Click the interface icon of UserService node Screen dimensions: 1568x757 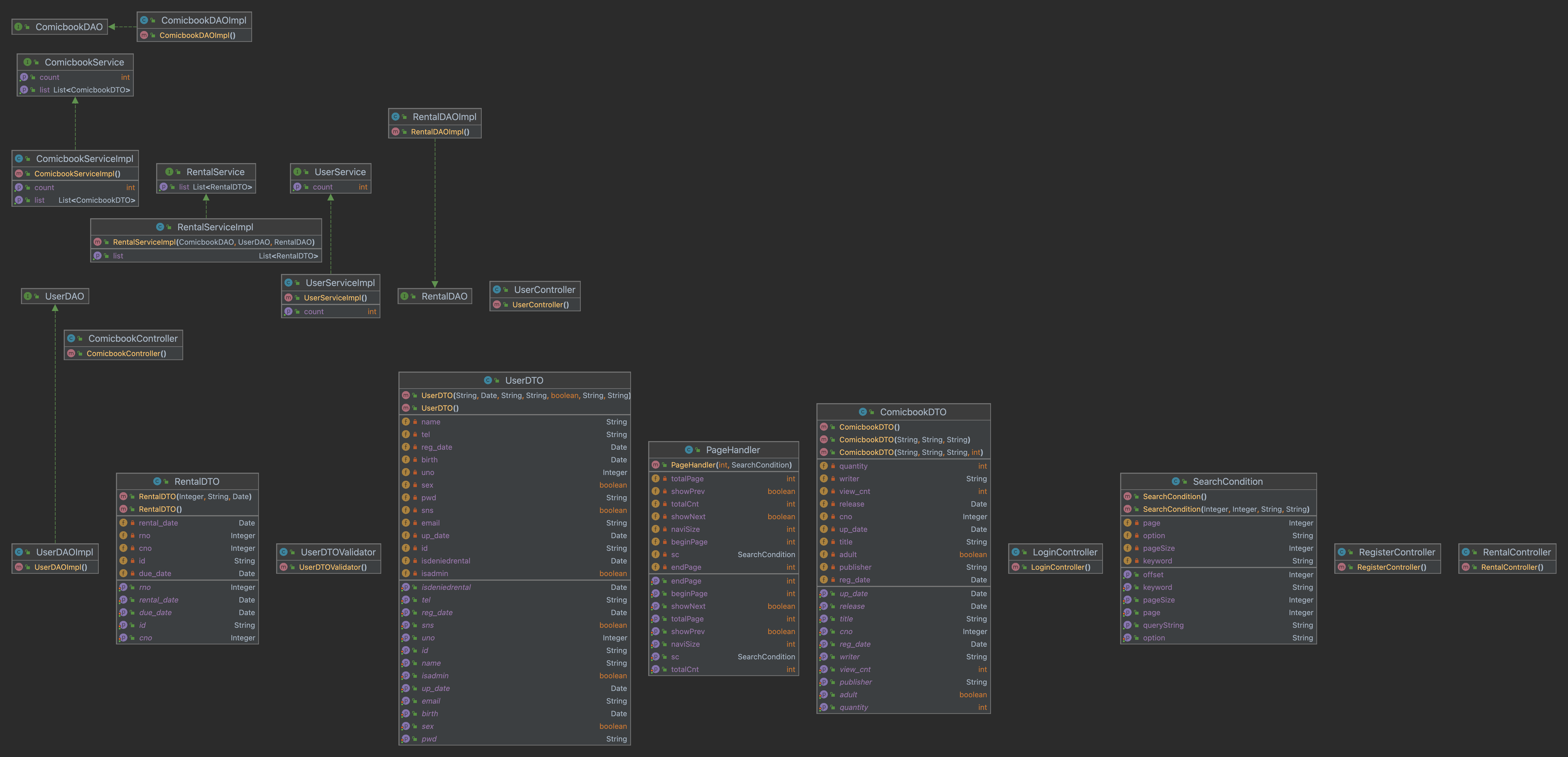click(x=297, y=172)
